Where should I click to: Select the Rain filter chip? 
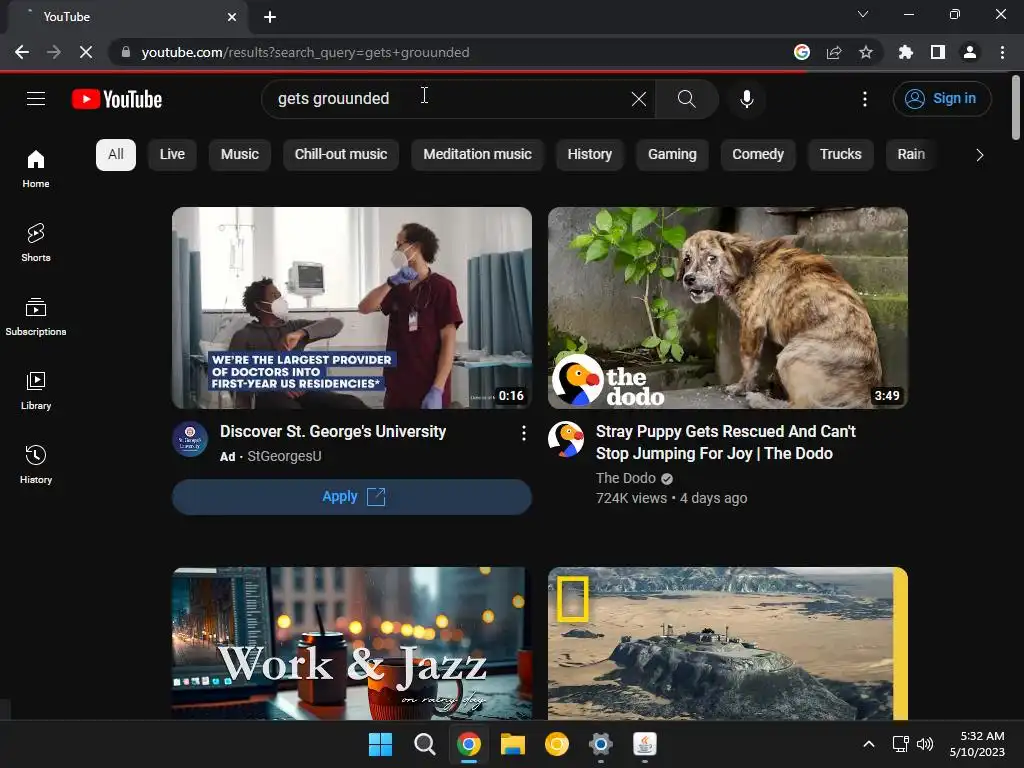click(911, 155)
